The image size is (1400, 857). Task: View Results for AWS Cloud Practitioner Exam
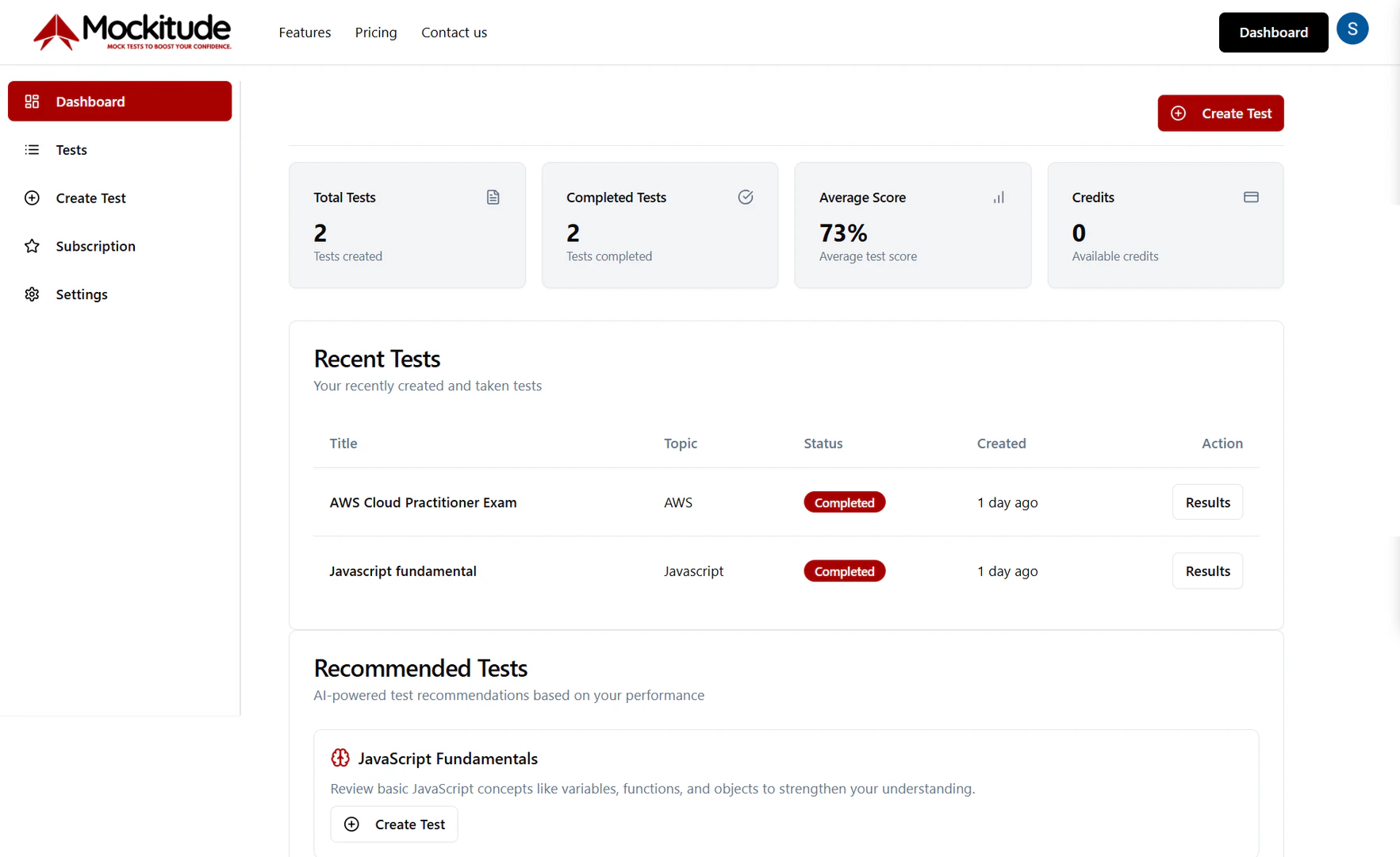coord(1207,502)
